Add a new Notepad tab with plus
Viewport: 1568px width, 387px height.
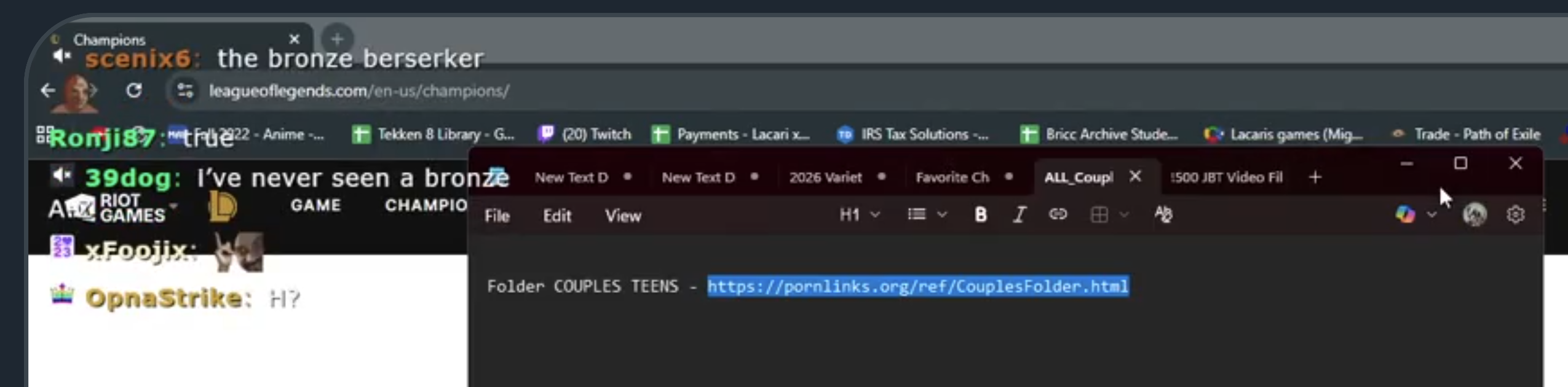click(1315, 178)
